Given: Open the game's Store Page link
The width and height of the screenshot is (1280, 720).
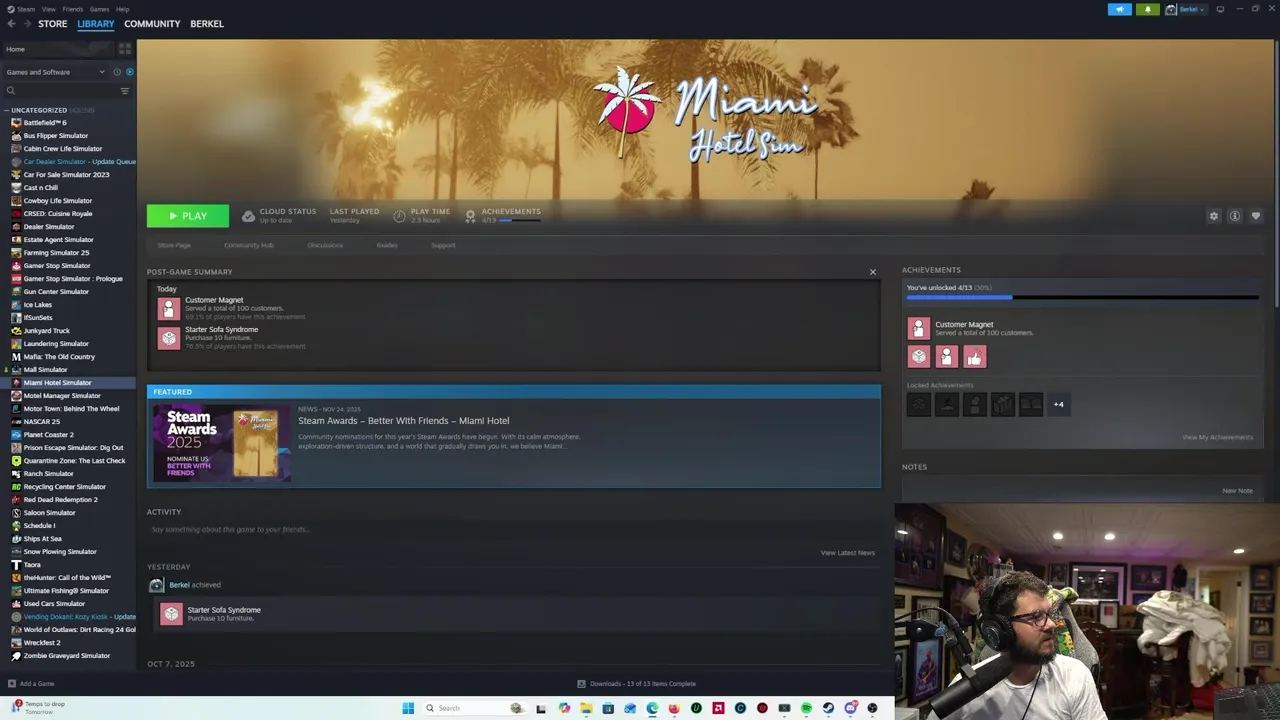Looking at the screenshot, I should click(x=174, y=245).
